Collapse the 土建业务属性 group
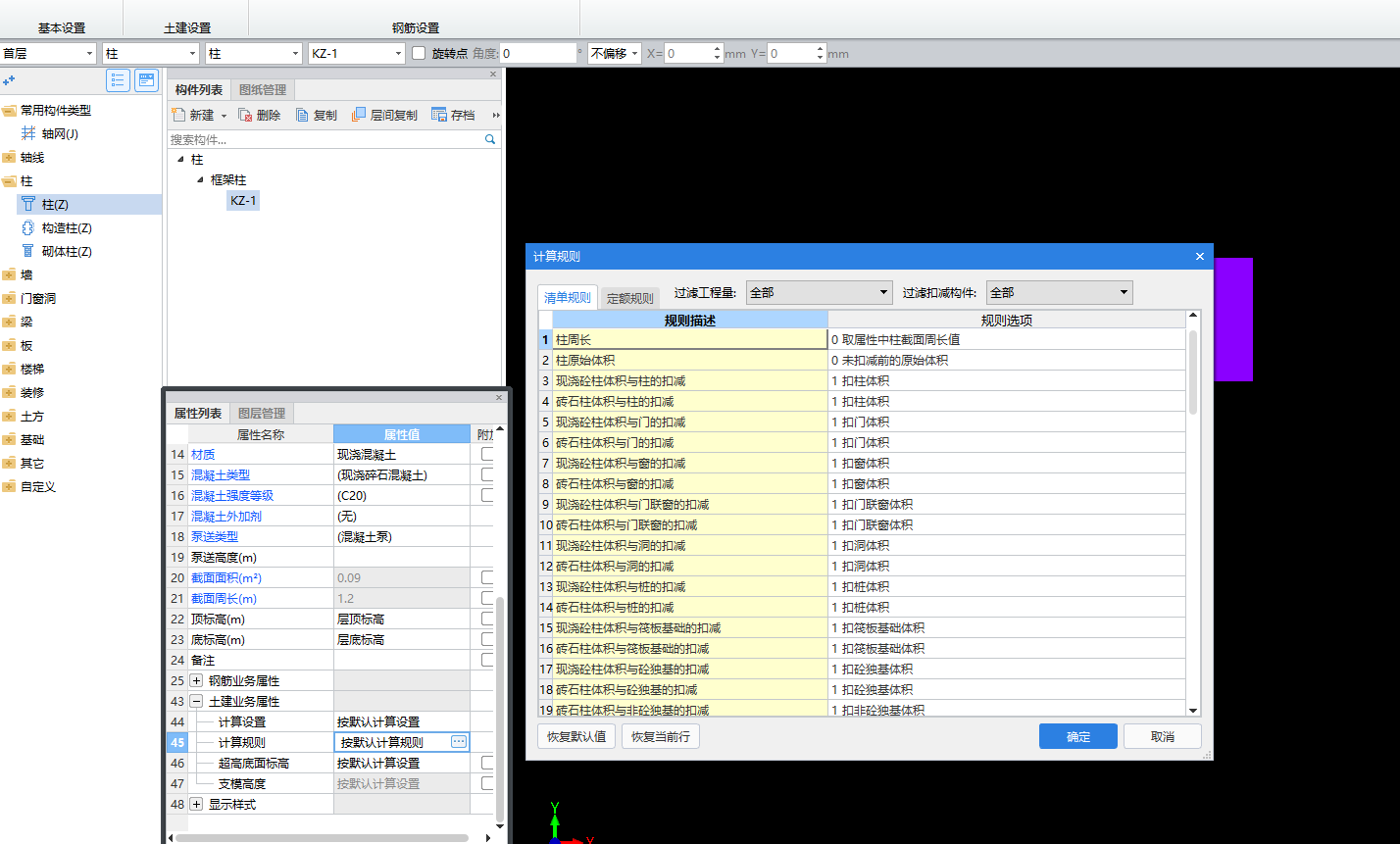This screenshot has height=844, width=1400. 196,701
